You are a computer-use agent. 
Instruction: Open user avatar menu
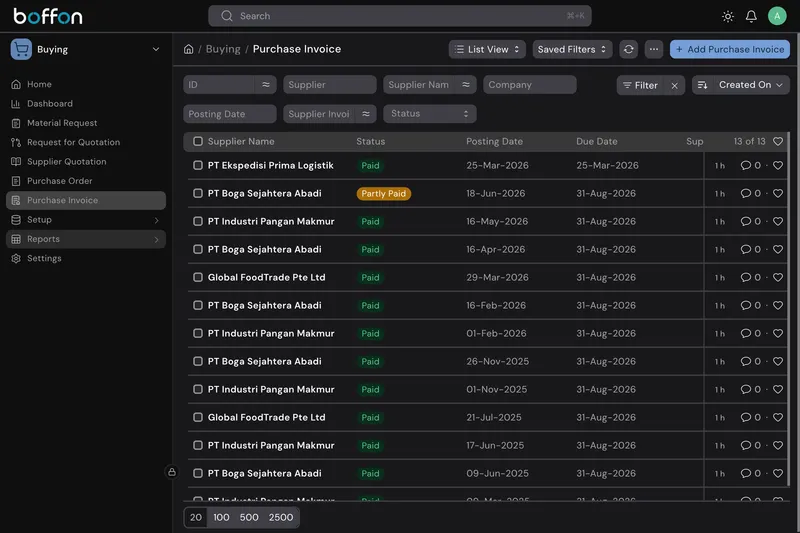pos(777,16)
